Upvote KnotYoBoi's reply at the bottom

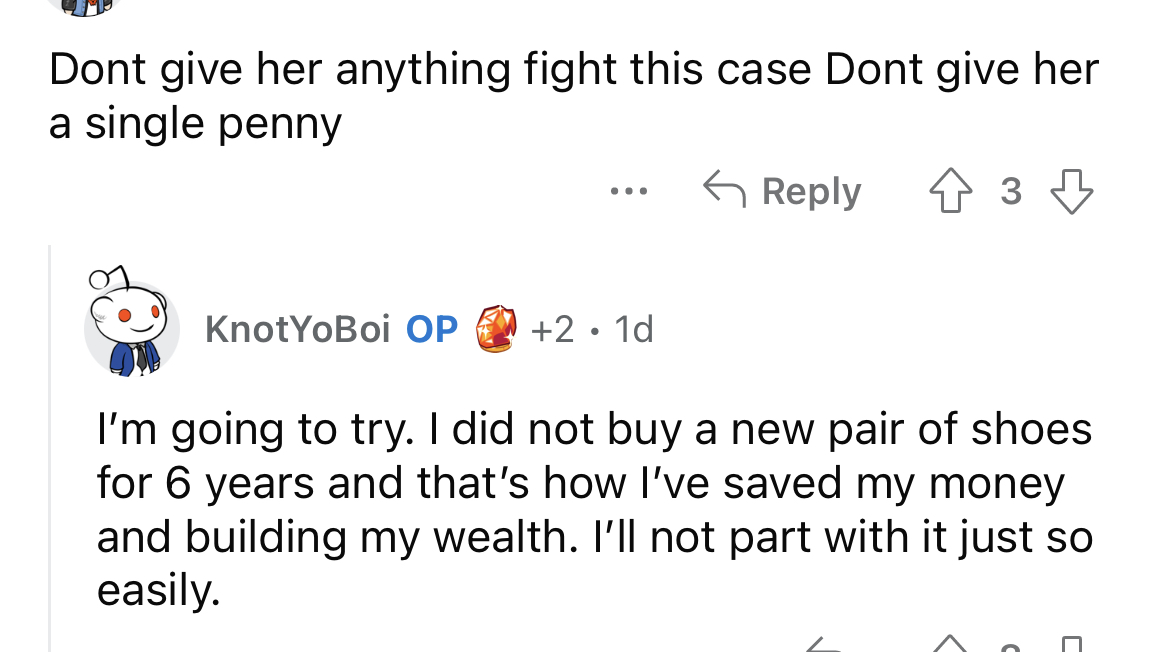948,645
